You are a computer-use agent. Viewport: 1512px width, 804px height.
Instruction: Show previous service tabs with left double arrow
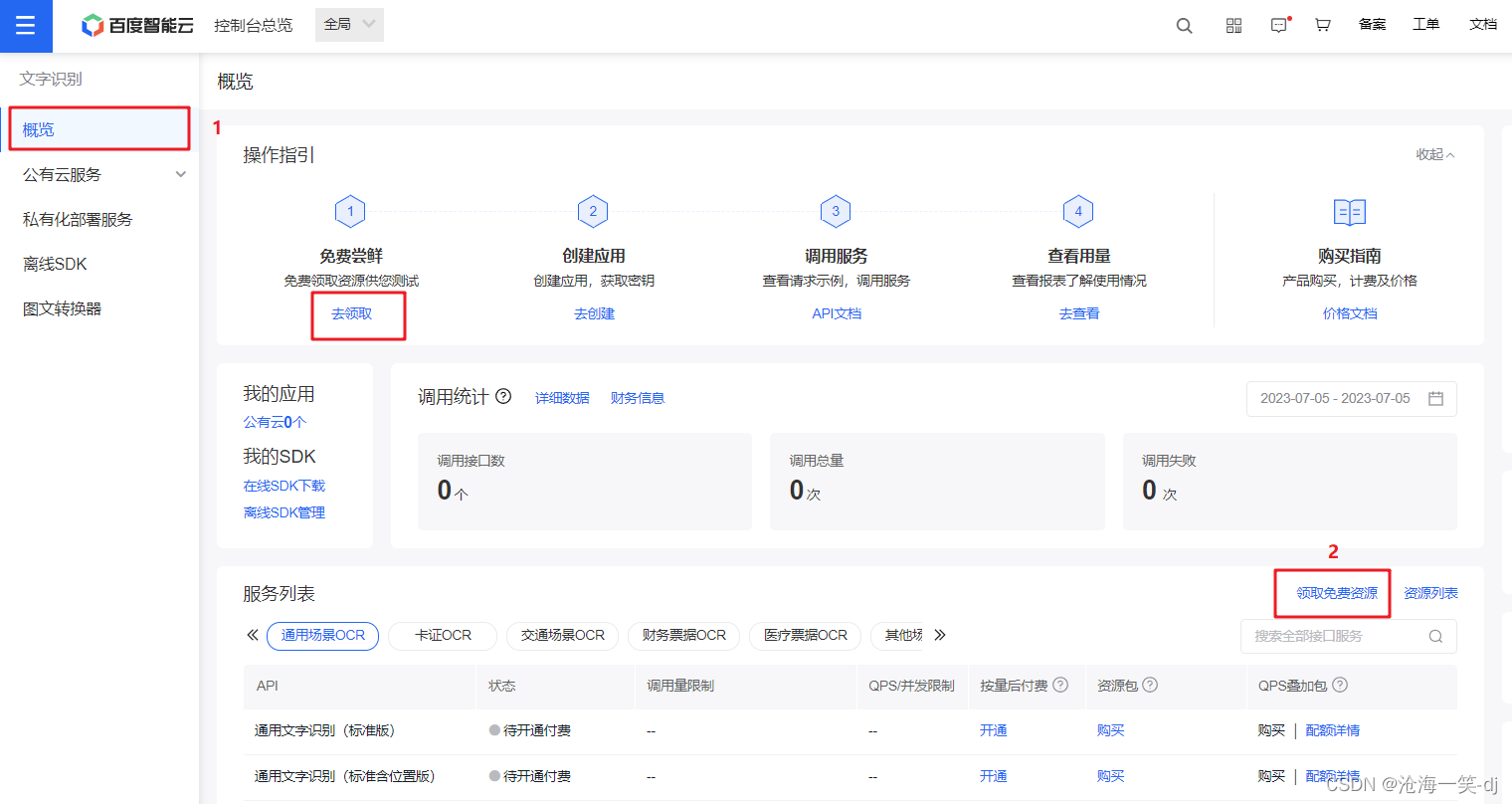[x=253, y=635]
